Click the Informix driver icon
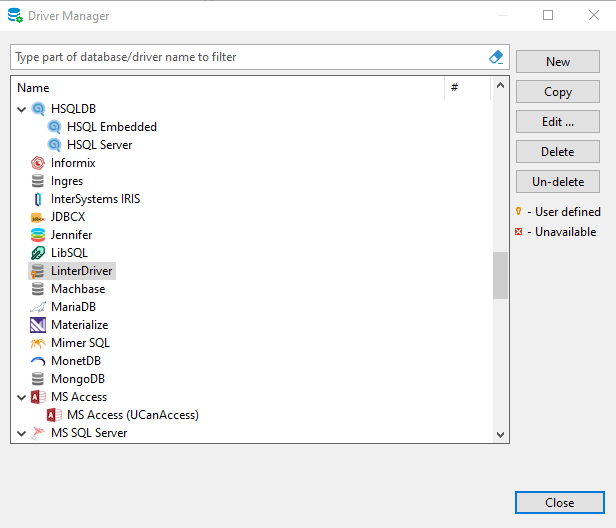Screen dimensions: 616x528 [x=38, y=163]
